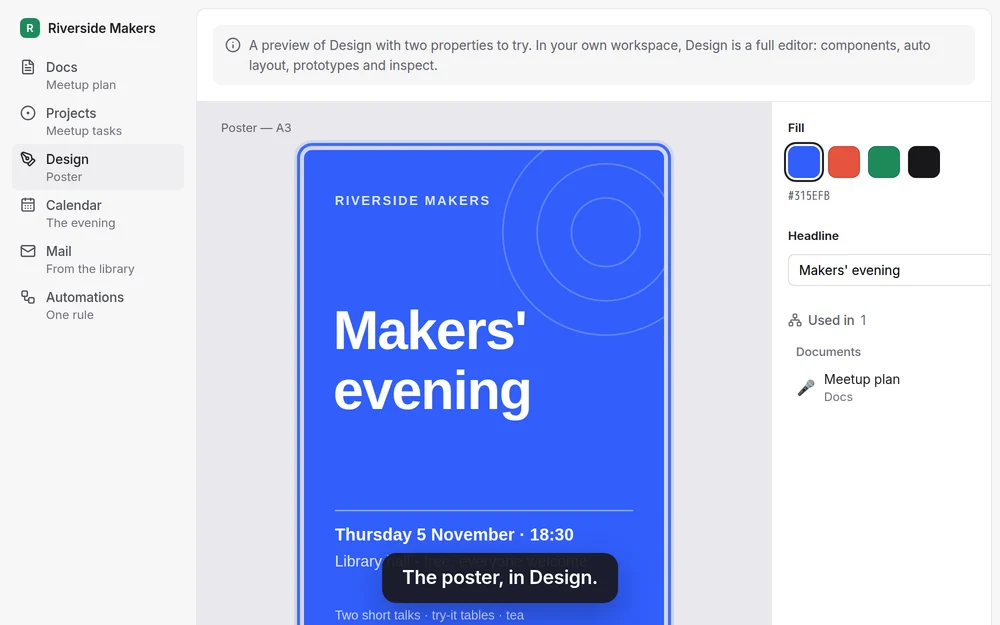Open Docs in the sidebar
Viewport: 1000px width, 625px height.
point(98,75)
